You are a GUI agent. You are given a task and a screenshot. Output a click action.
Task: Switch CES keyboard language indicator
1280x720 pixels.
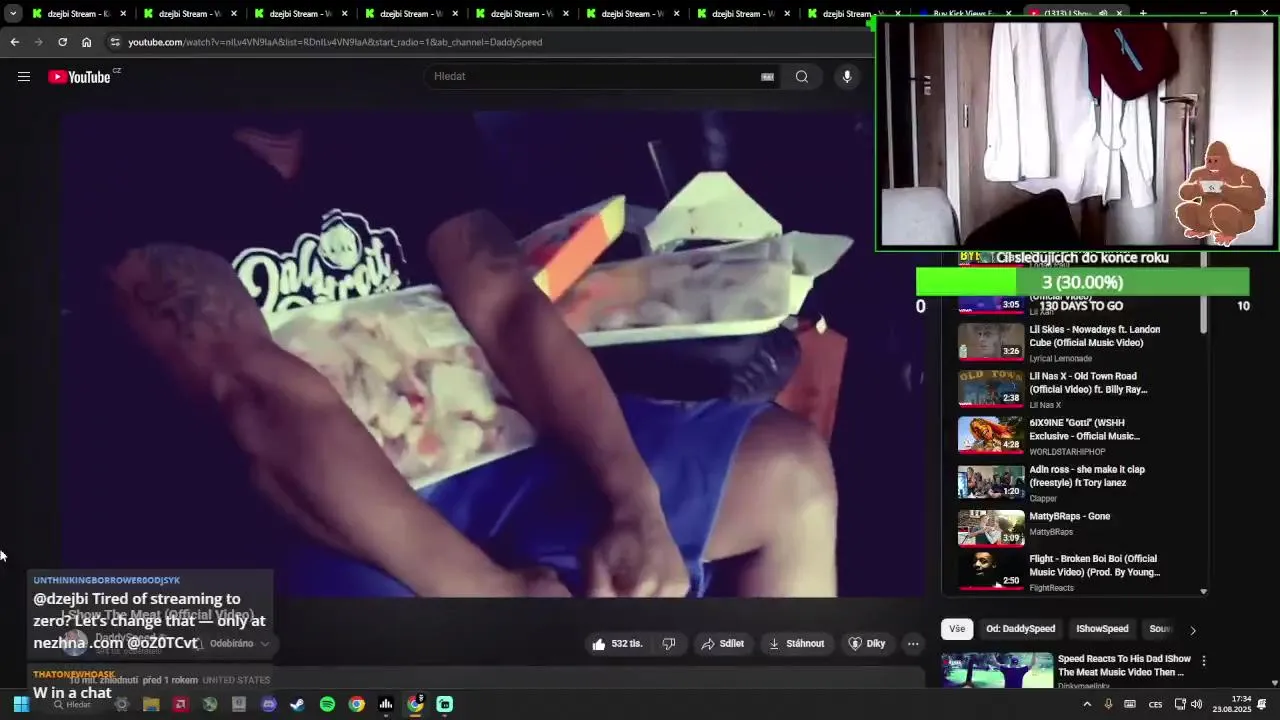coord(1155,704)
